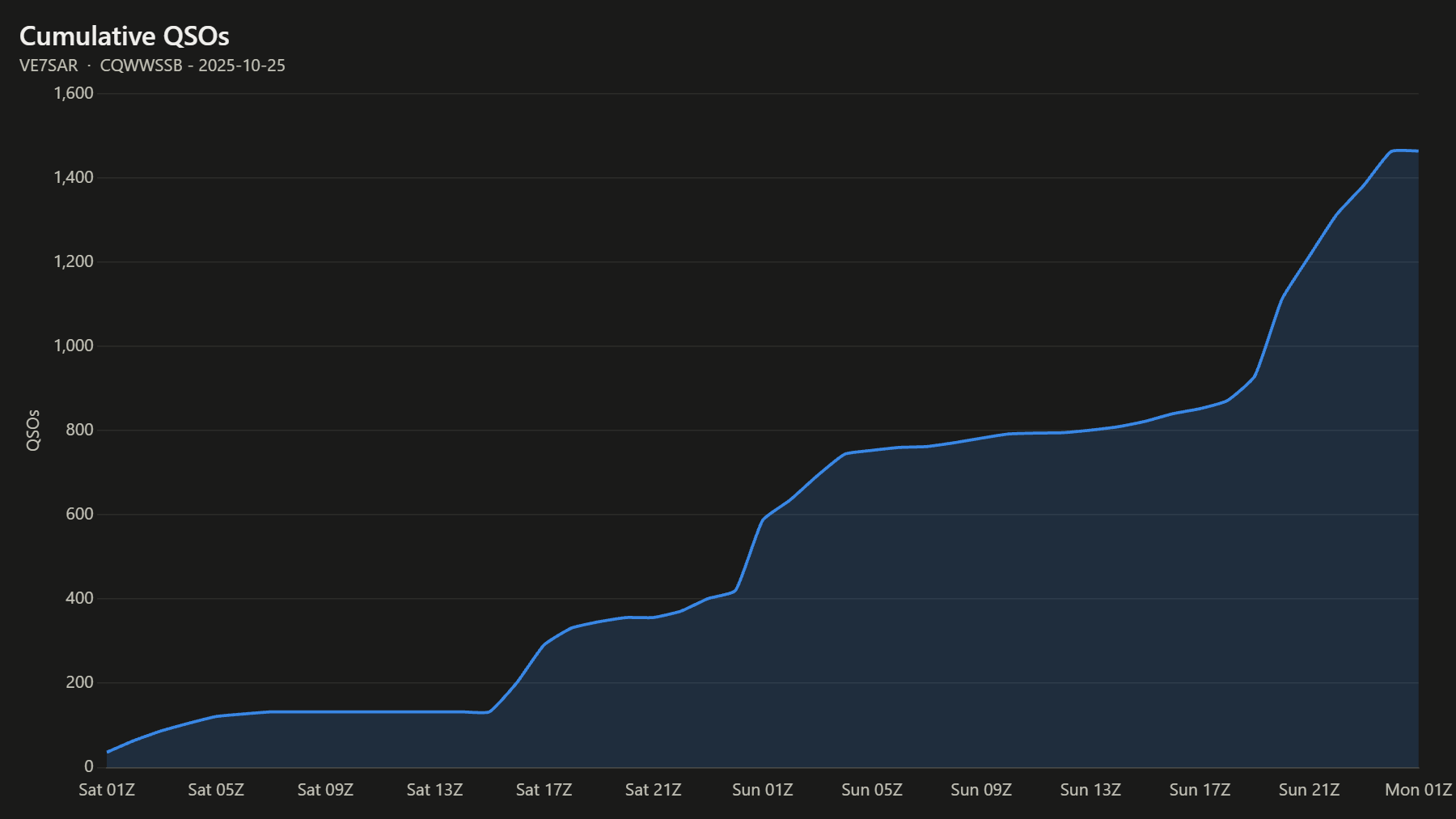
Task: Click the Mon 01Z x-axis label
Action: coord(1419,790)
